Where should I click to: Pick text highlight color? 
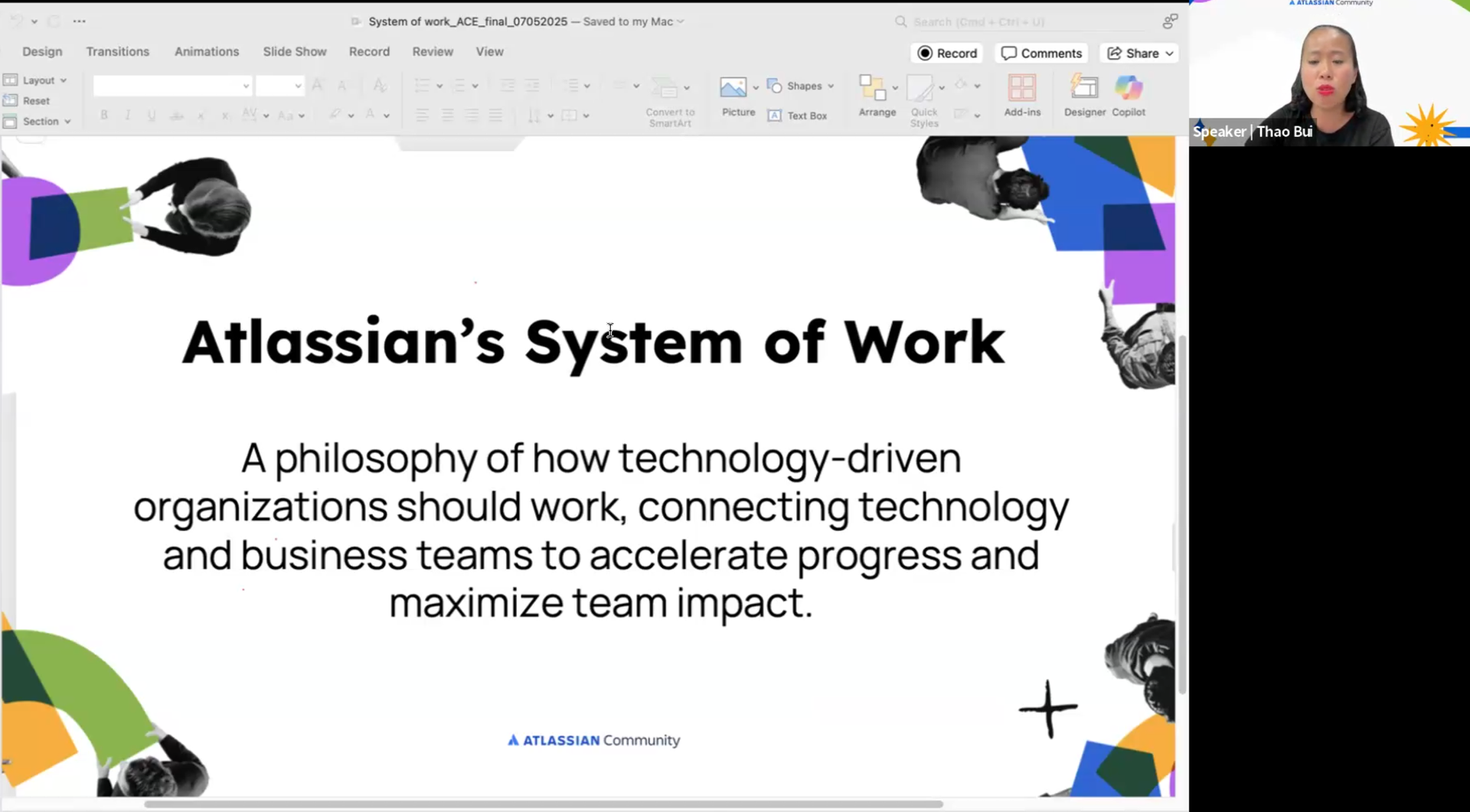pyautogui.click(x=335, y=115)
